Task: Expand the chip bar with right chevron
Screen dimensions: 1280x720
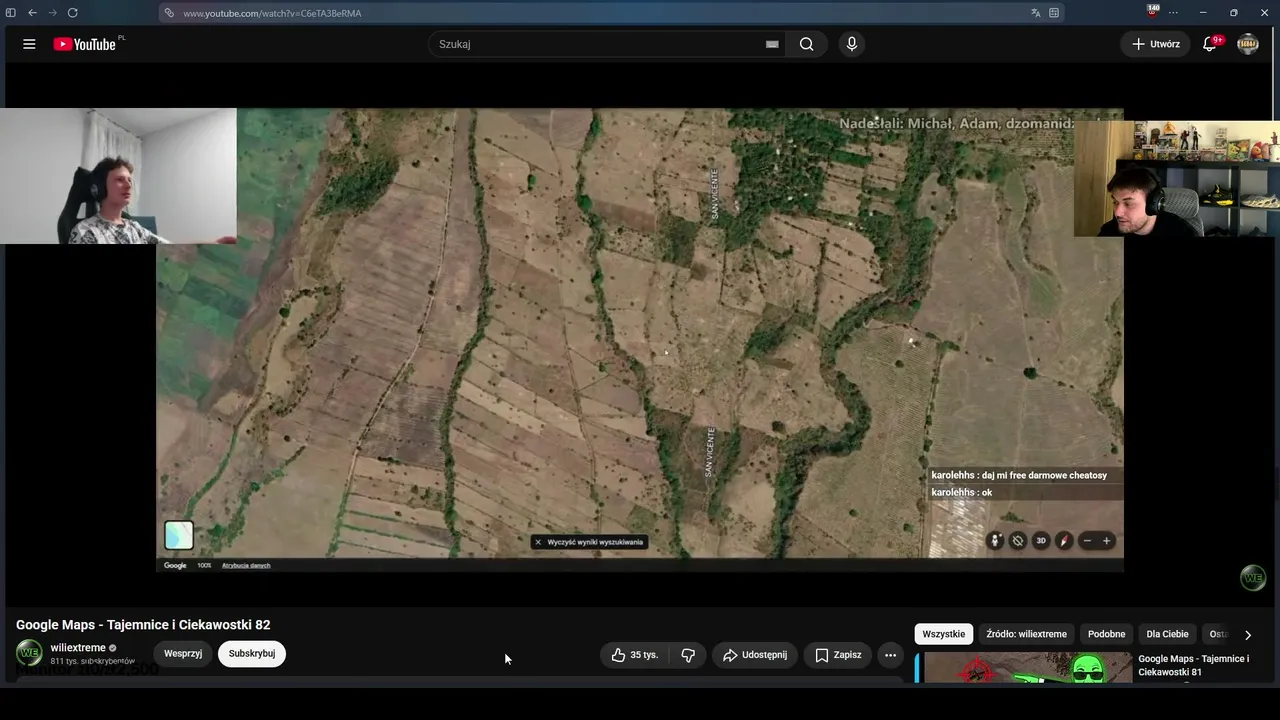Action: [x=1247, y=634]
